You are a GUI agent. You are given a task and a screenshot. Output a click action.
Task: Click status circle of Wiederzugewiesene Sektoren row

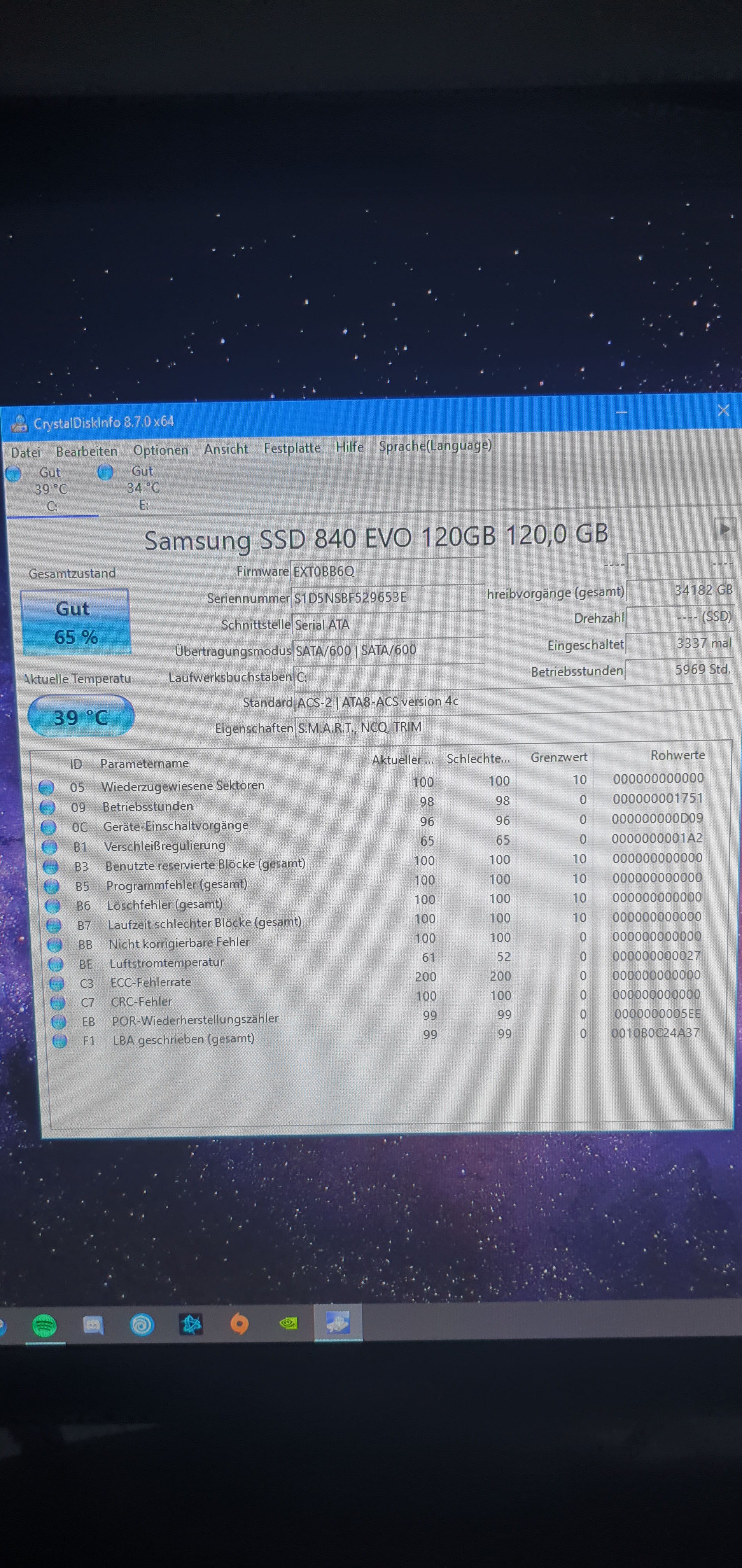(x=46, y=787)
